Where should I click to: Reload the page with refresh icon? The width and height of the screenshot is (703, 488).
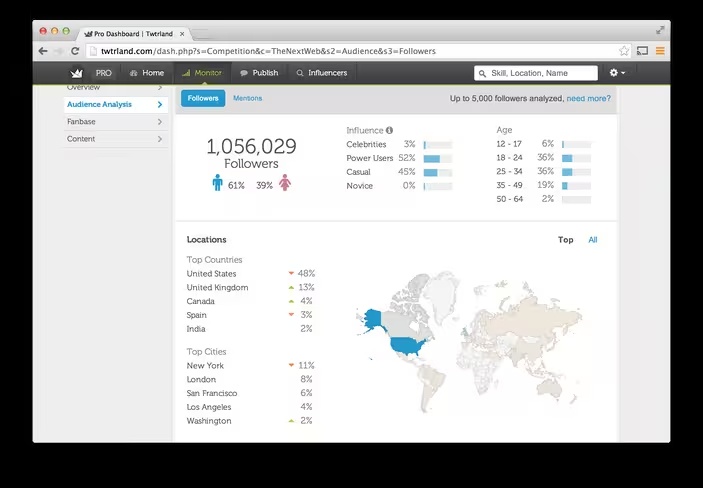[75, 51]
